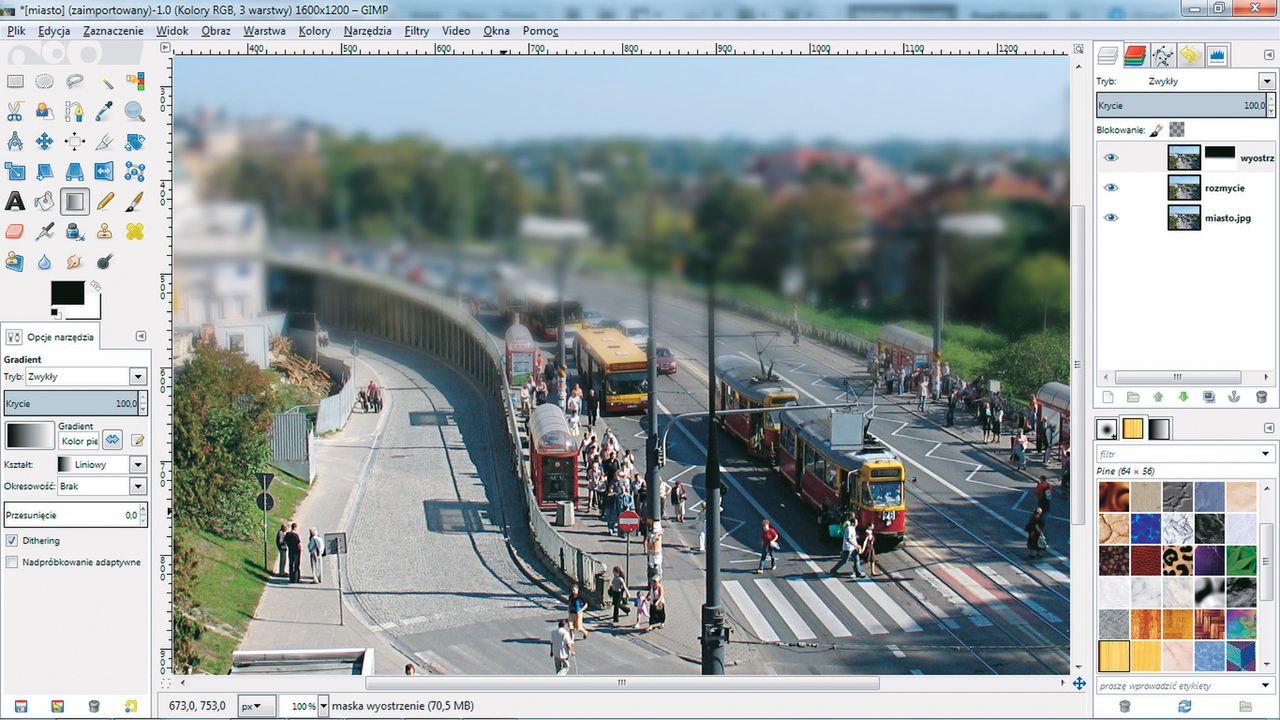Image resolution: width=1280 pixels, height=720 pixels.
Task: Select the Shear tool
Action: pyautogui.click(x=45, y=172)
